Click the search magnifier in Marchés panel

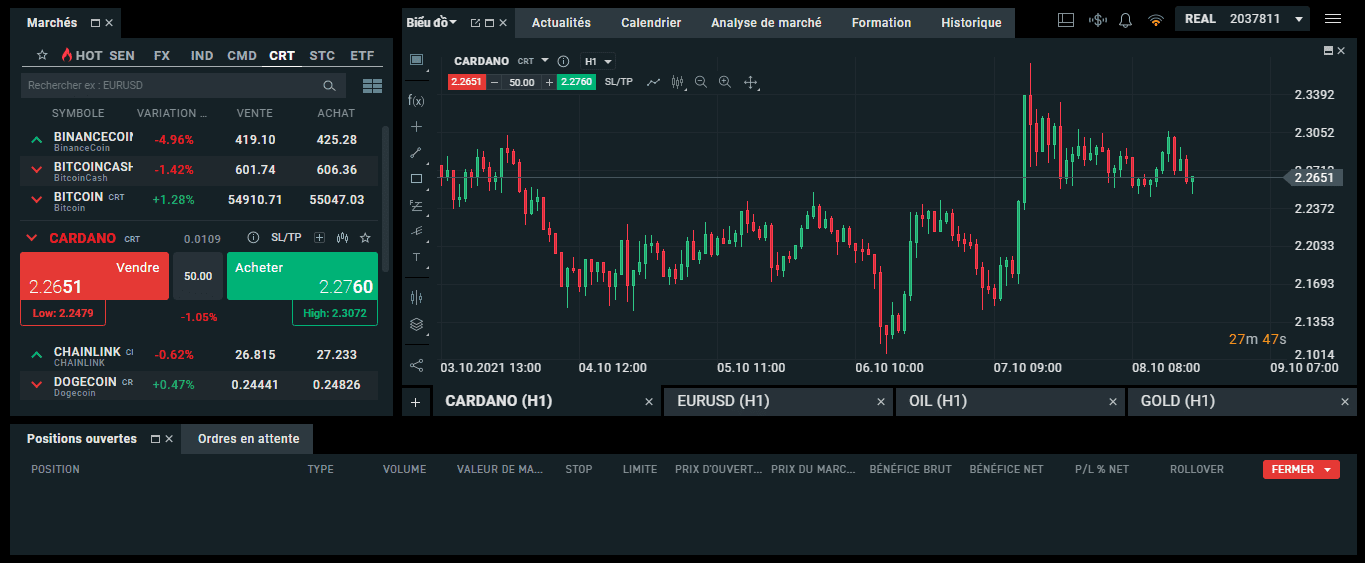(329, 86)
